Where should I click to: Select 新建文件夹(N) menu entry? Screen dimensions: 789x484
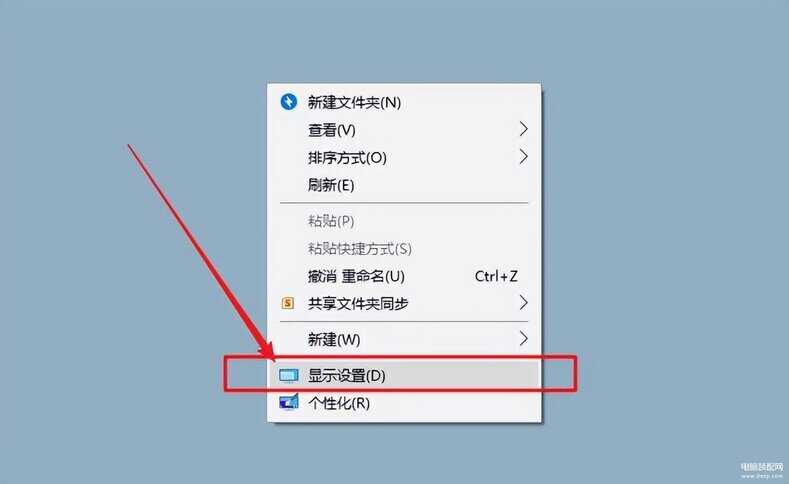pos(405,102)
